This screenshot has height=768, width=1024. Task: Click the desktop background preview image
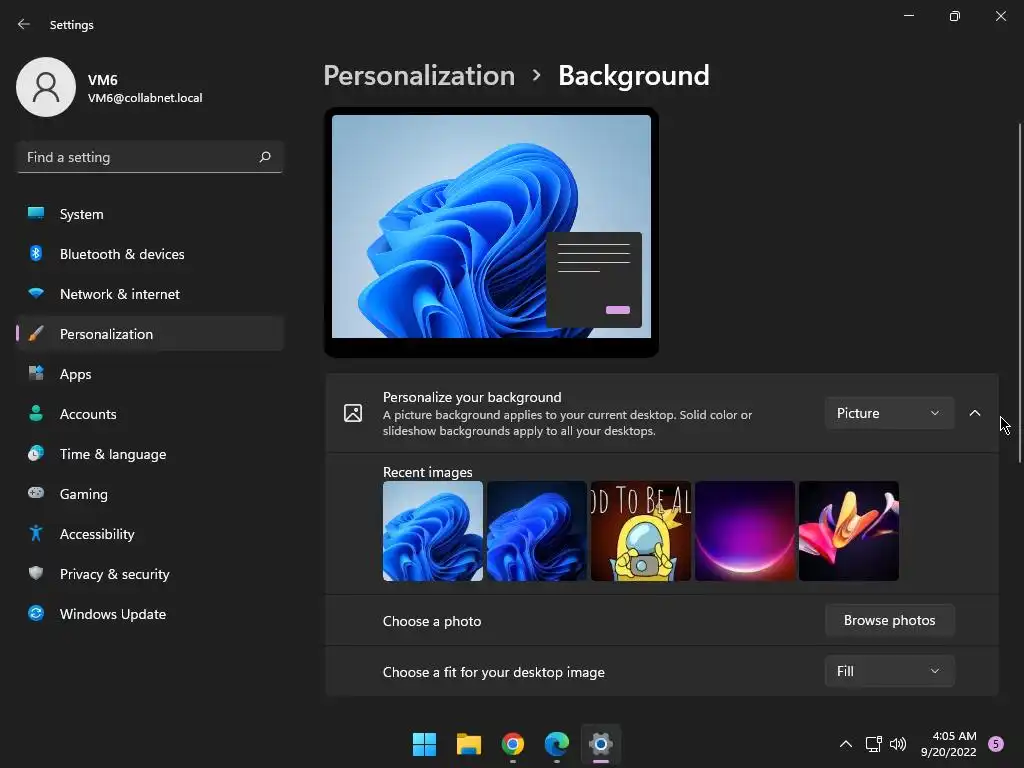491,227
